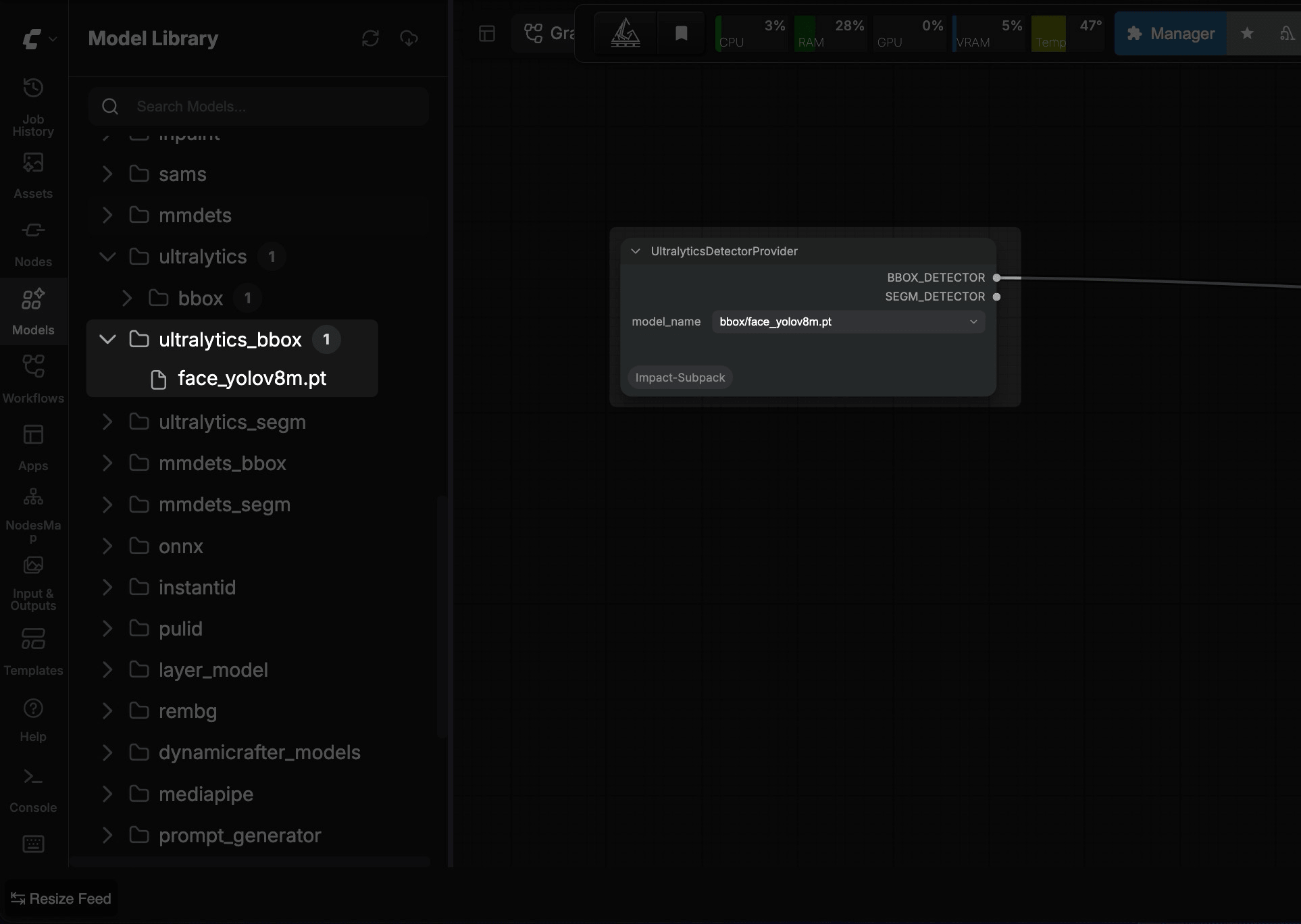
Task: Toggle the panel layout icon in top toolbar
Action: (x=487, y=33)
